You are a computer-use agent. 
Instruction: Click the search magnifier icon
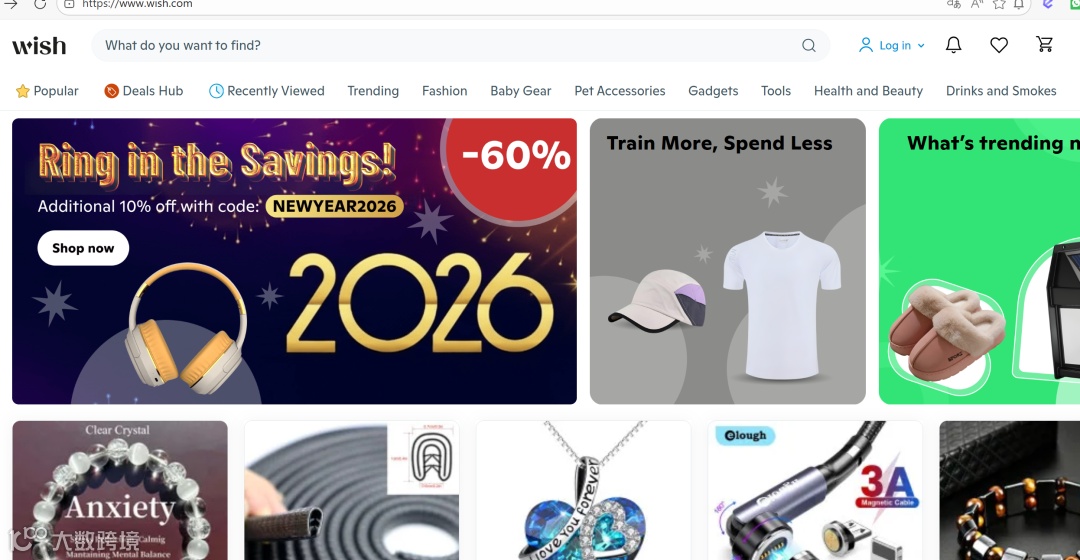[x=809, y=45]
